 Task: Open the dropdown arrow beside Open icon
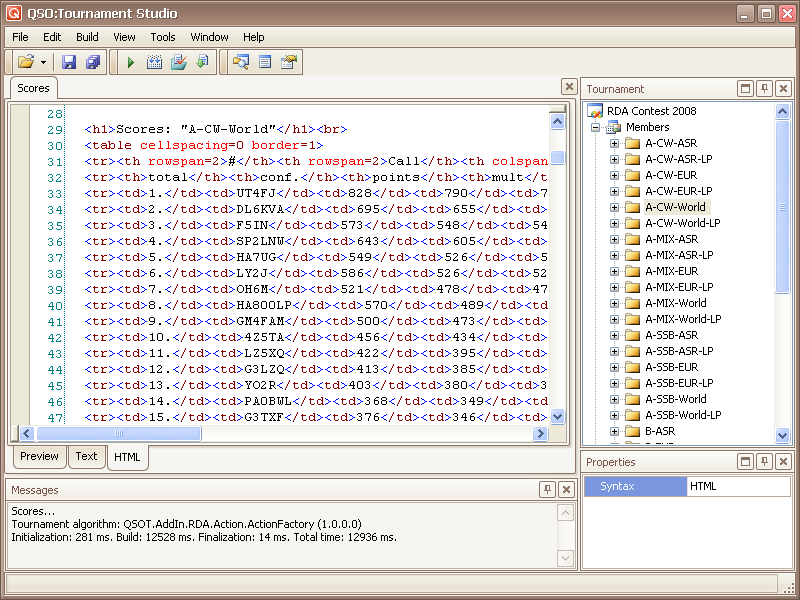pos(43,62)
